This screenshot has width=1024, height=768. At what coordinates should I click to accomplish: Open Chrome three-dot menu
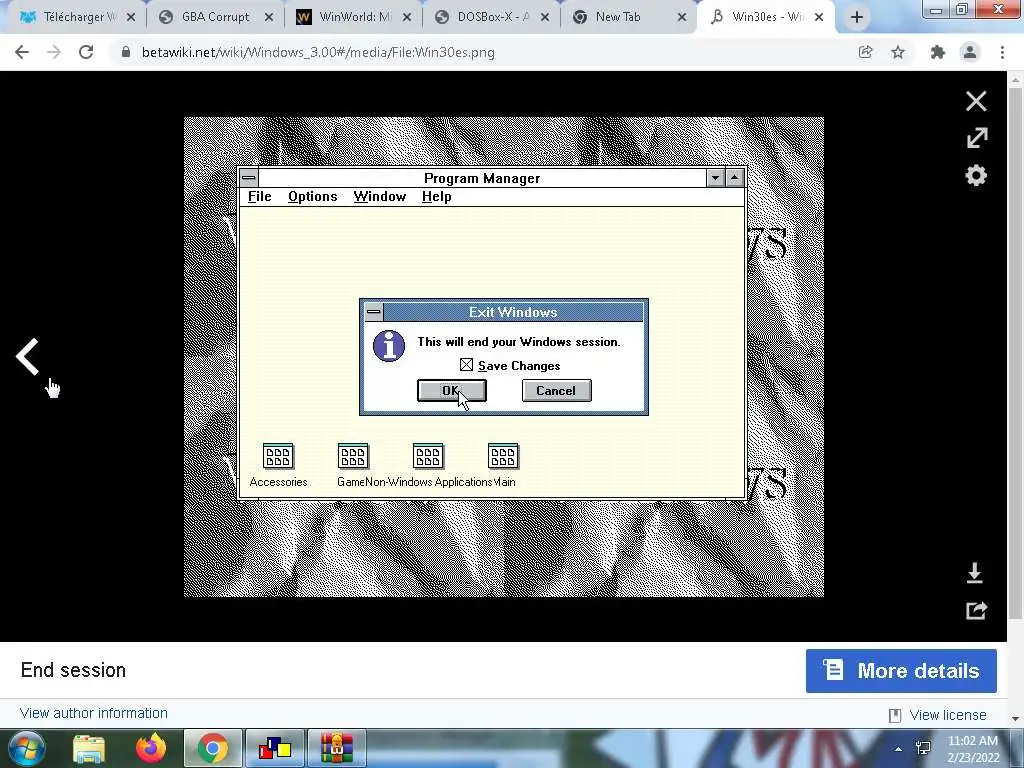1002,52
